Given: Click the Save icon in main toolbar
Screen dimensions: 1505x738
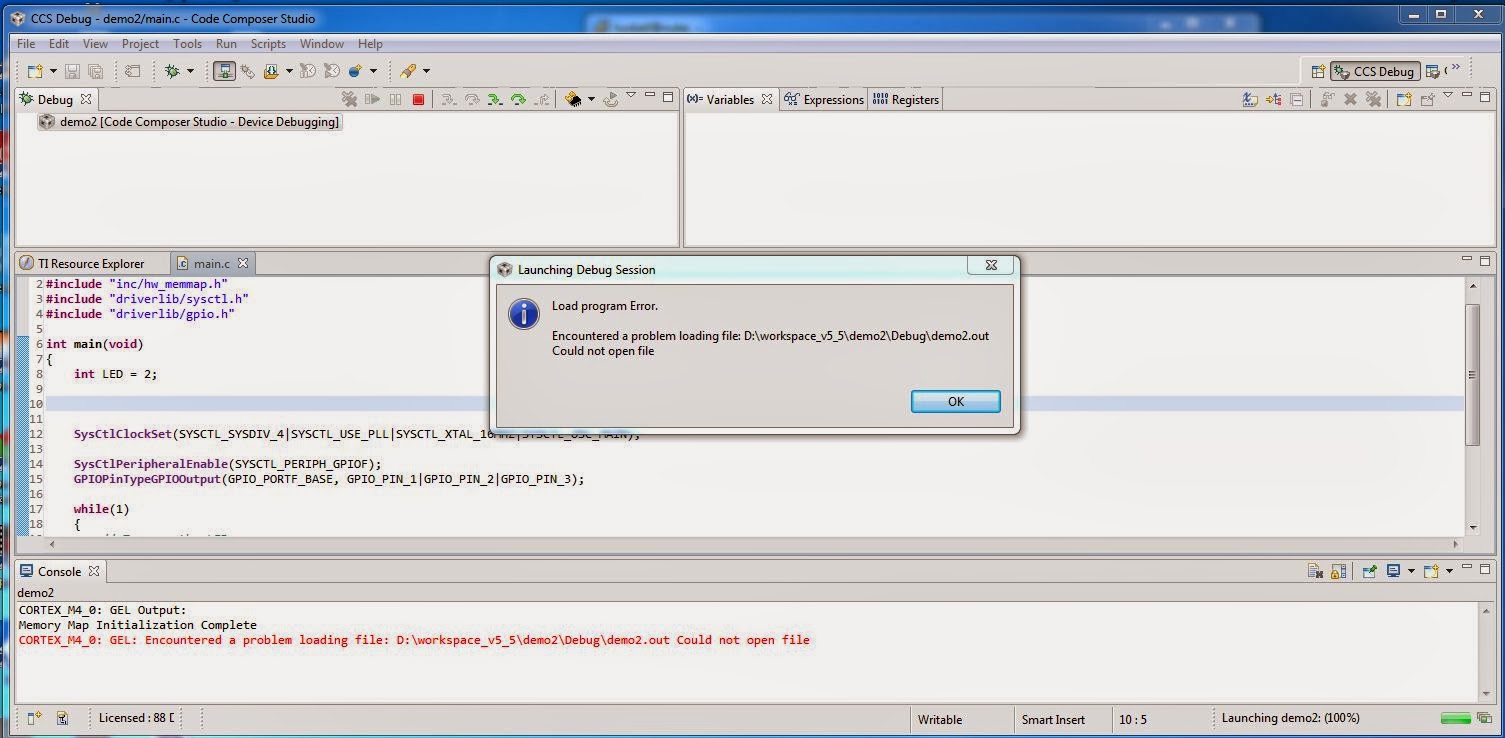Looking at the screenshot, I should pos(72,71).
